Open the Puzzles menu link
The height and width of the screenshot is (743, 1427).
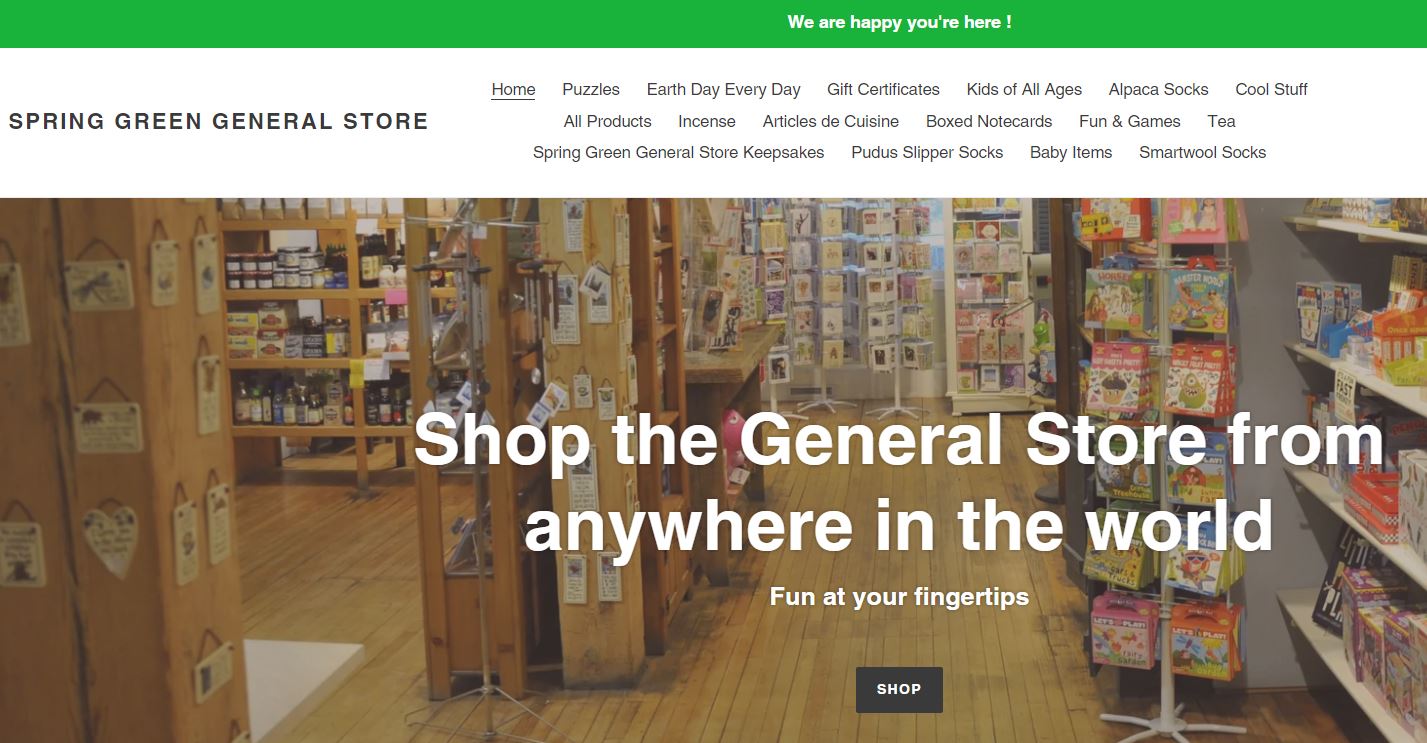[591, 89]
